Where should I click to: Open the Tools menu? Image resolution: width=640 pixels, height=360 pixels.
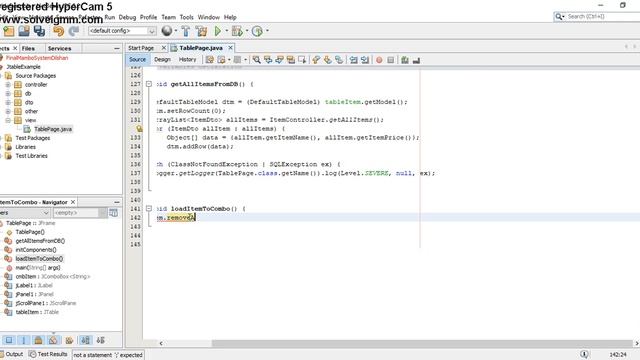click(x=187, y=17)
